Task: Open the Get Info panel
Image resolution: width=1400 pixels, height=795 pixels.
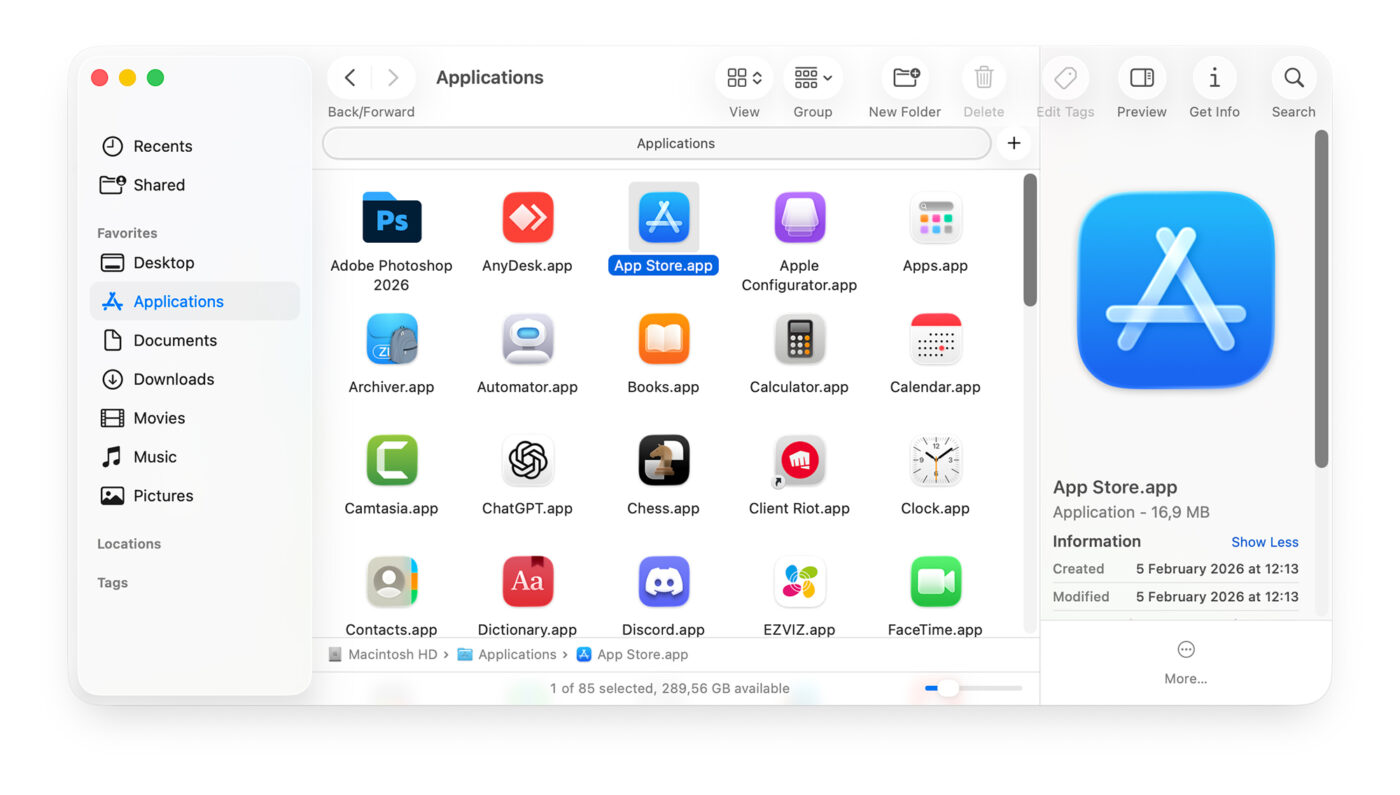Action: click(x=1214, y=77)
